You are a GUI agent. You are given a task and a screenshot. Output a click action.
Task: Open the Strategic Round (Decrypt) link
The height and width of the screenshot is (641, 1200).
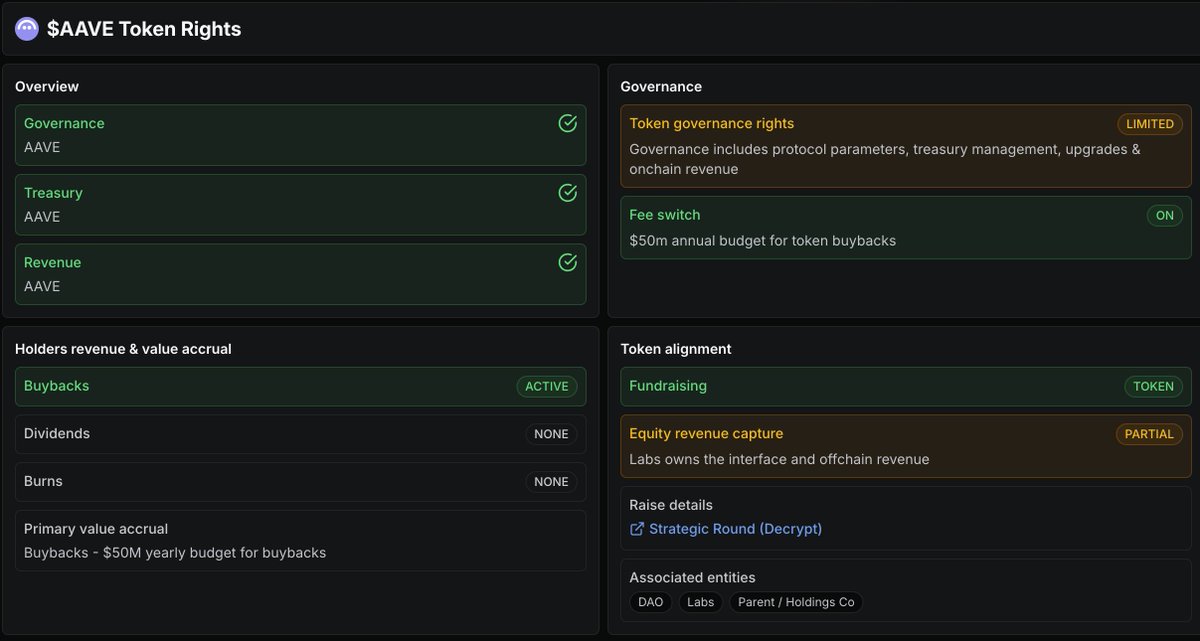735,529
